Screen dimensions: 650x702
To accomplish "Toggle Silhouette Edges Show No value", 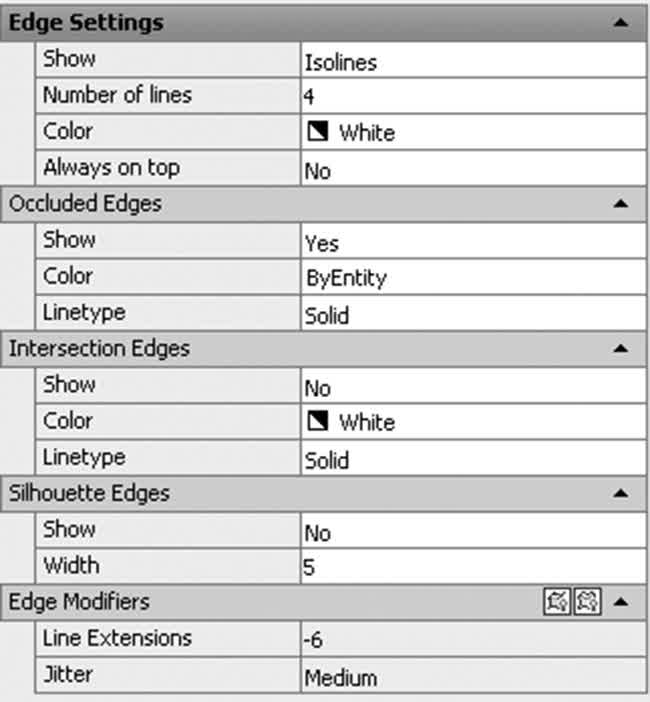I will click(x=474, y=531).
